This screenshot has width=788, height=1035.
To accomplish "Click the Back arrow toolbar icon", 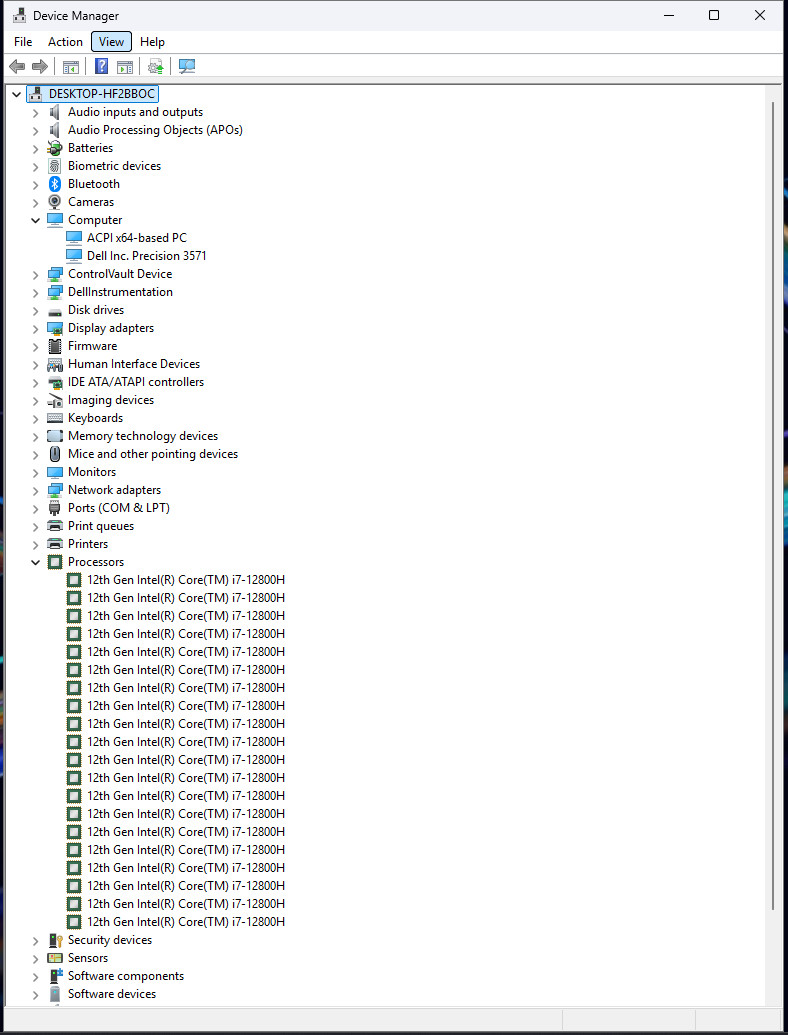I will [x=17, y=66].
